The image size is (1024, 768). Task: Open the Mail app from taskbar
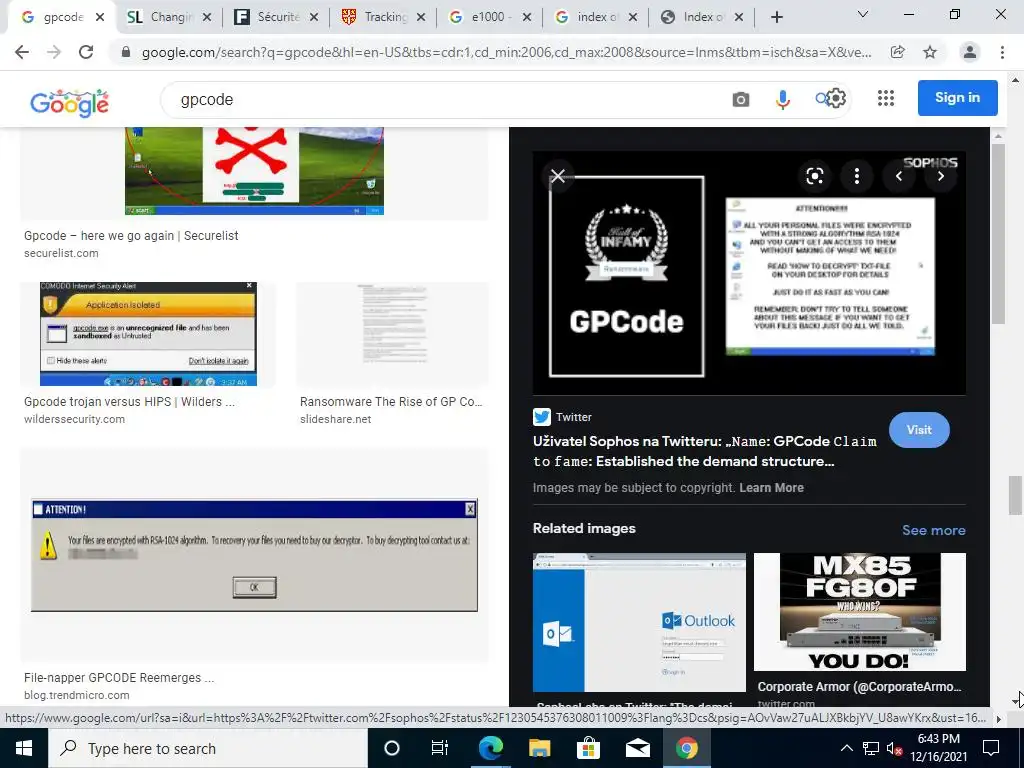pos(637,748)
